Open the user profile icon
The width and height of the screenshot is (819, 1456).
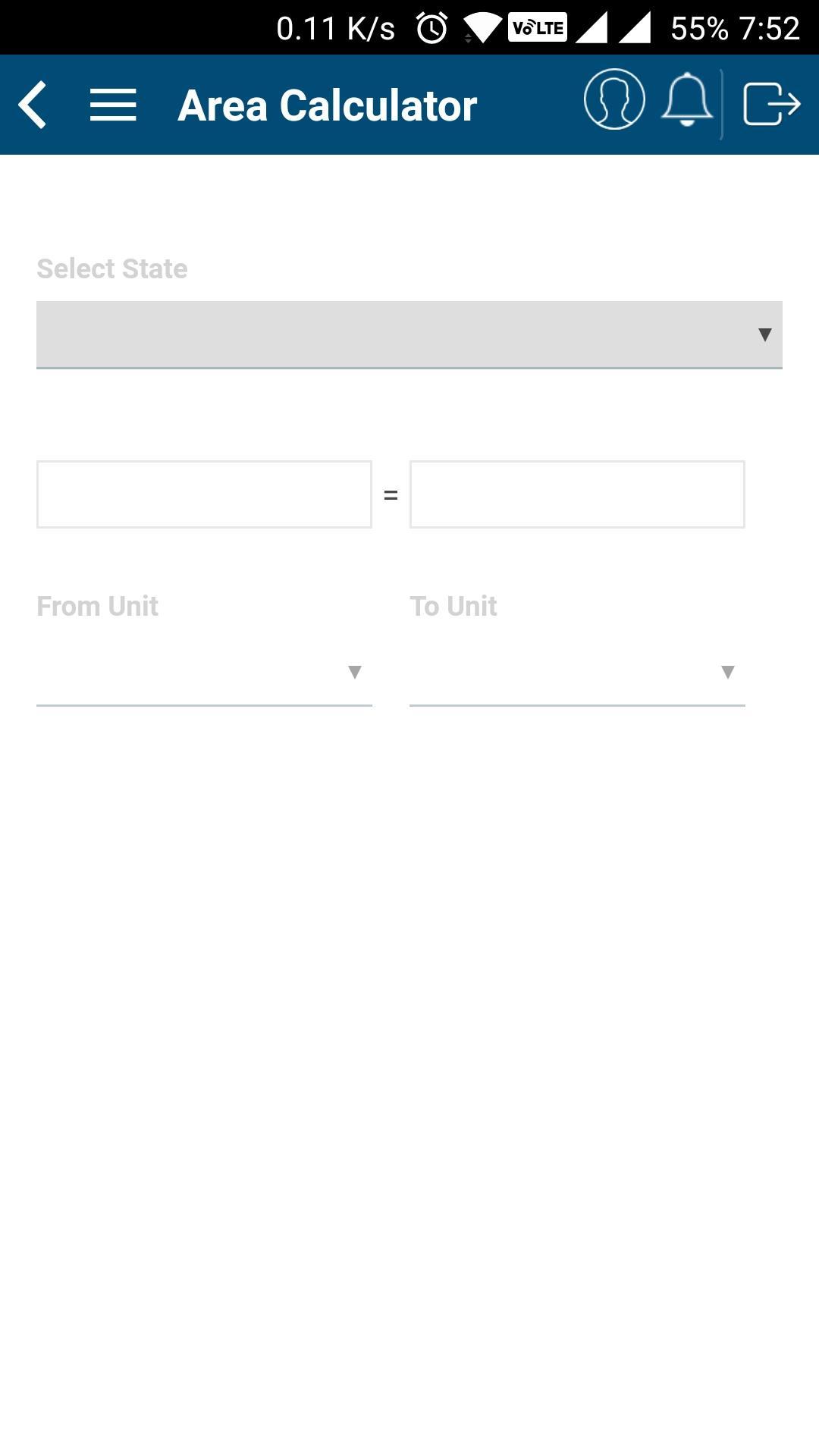point(614,100)
